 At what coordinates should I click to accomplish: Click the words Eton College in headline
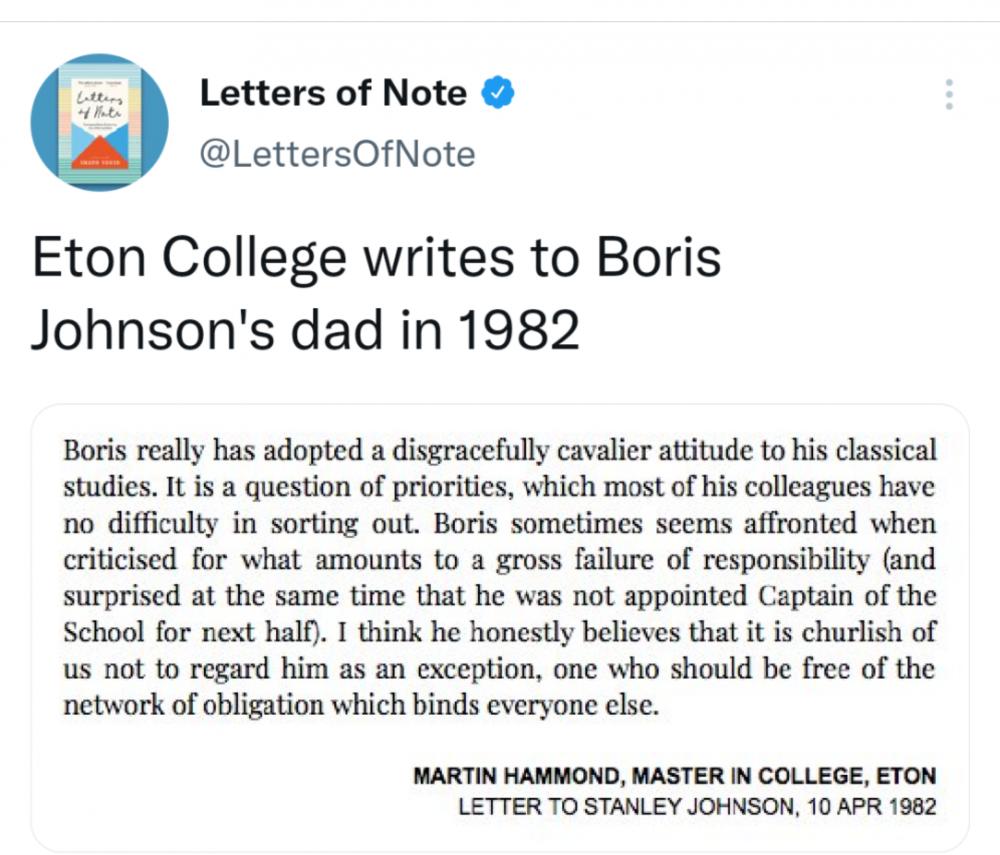coord(189,258)
